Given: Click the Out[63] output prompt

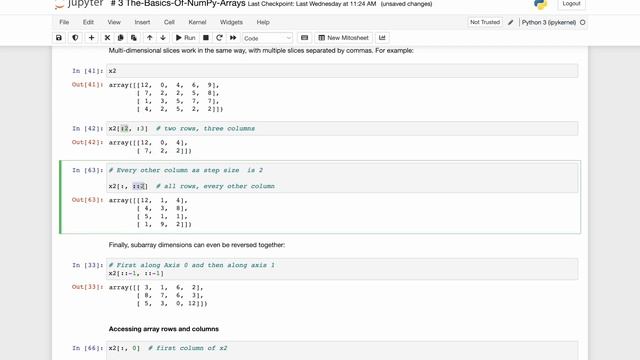Looking at the screenshot, I should 88,200.
